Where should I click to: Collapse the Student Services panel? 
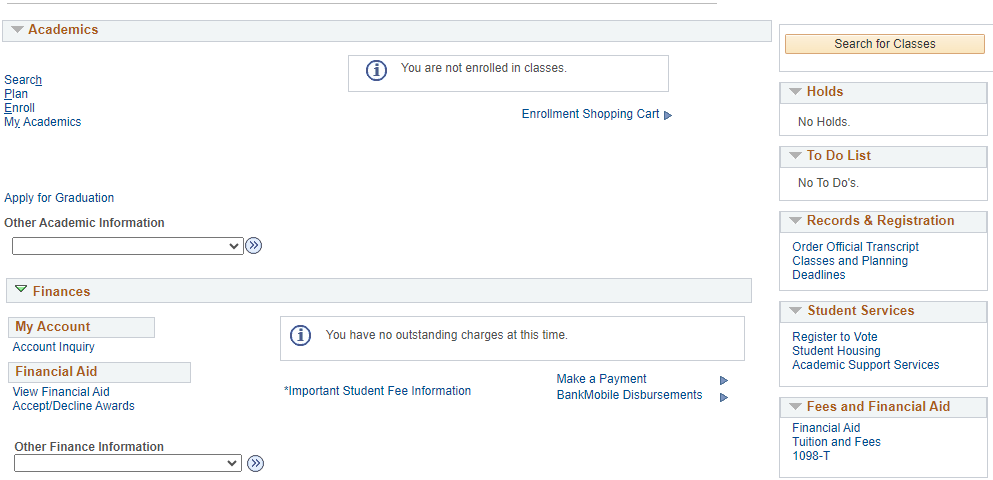coord(795,311)
